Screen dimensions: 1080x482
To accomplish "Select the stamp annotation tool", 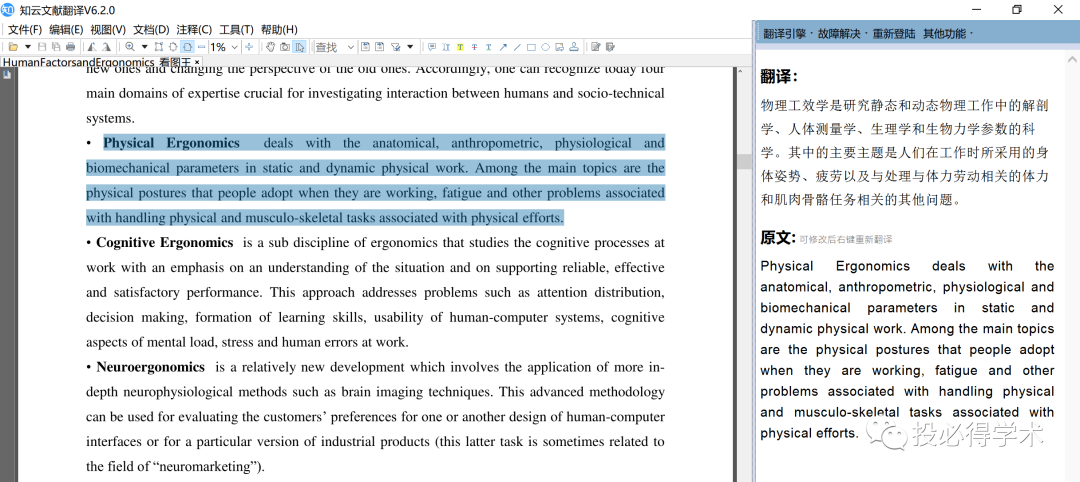I will click(574, 47).
